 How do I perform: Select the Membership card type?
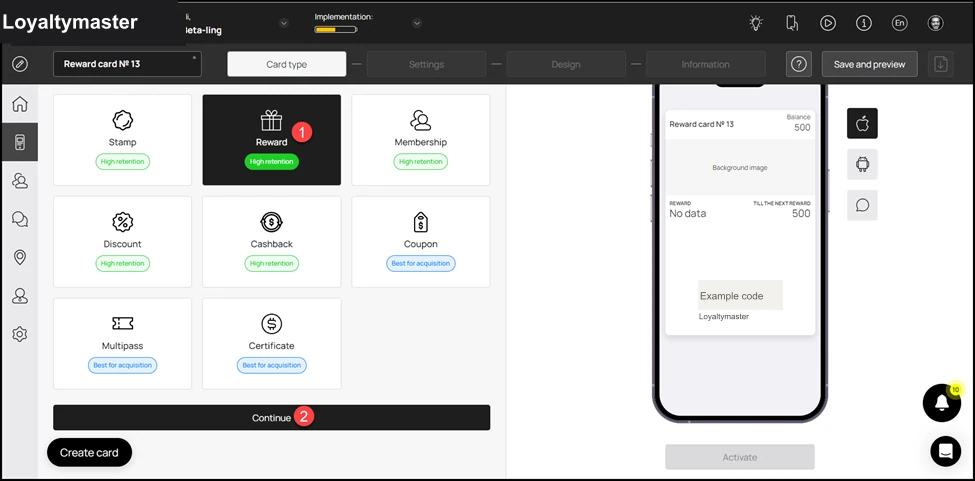click(x=421, y=140)
